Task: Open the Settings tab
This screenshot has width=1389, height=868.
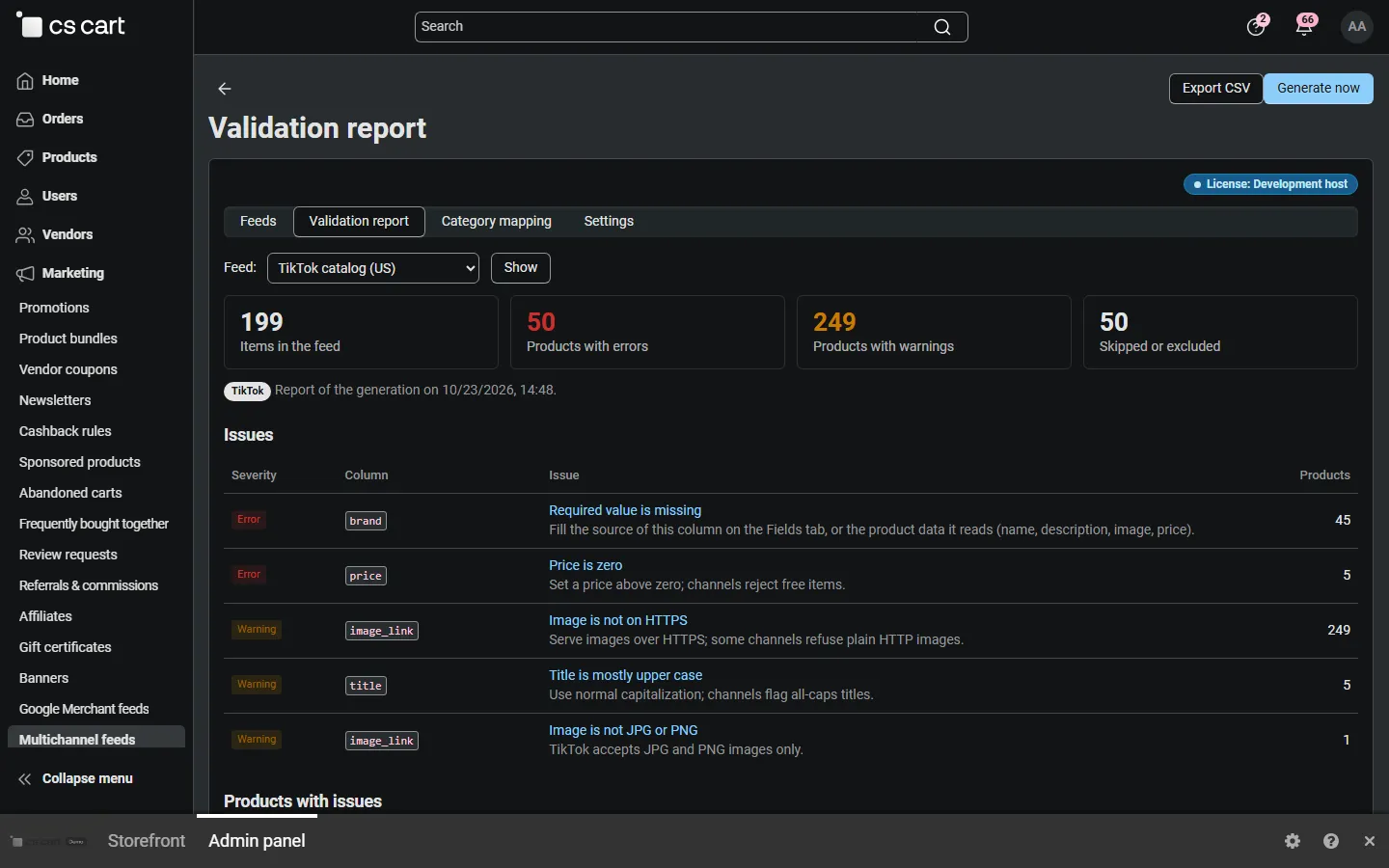Action: [609, 221]
